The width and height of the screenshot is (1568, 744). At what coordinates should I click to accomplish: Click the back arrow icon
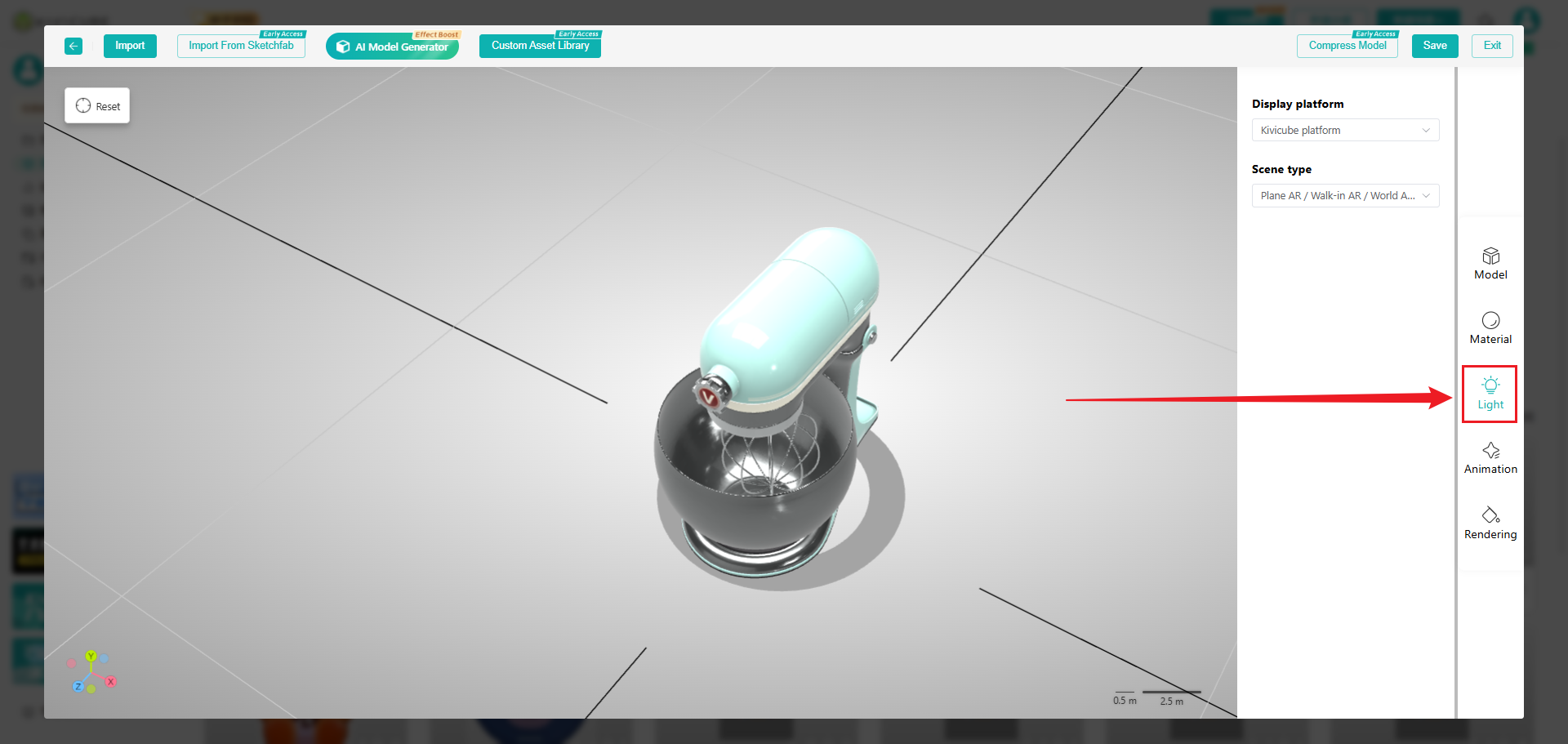[x=73, y=46]
